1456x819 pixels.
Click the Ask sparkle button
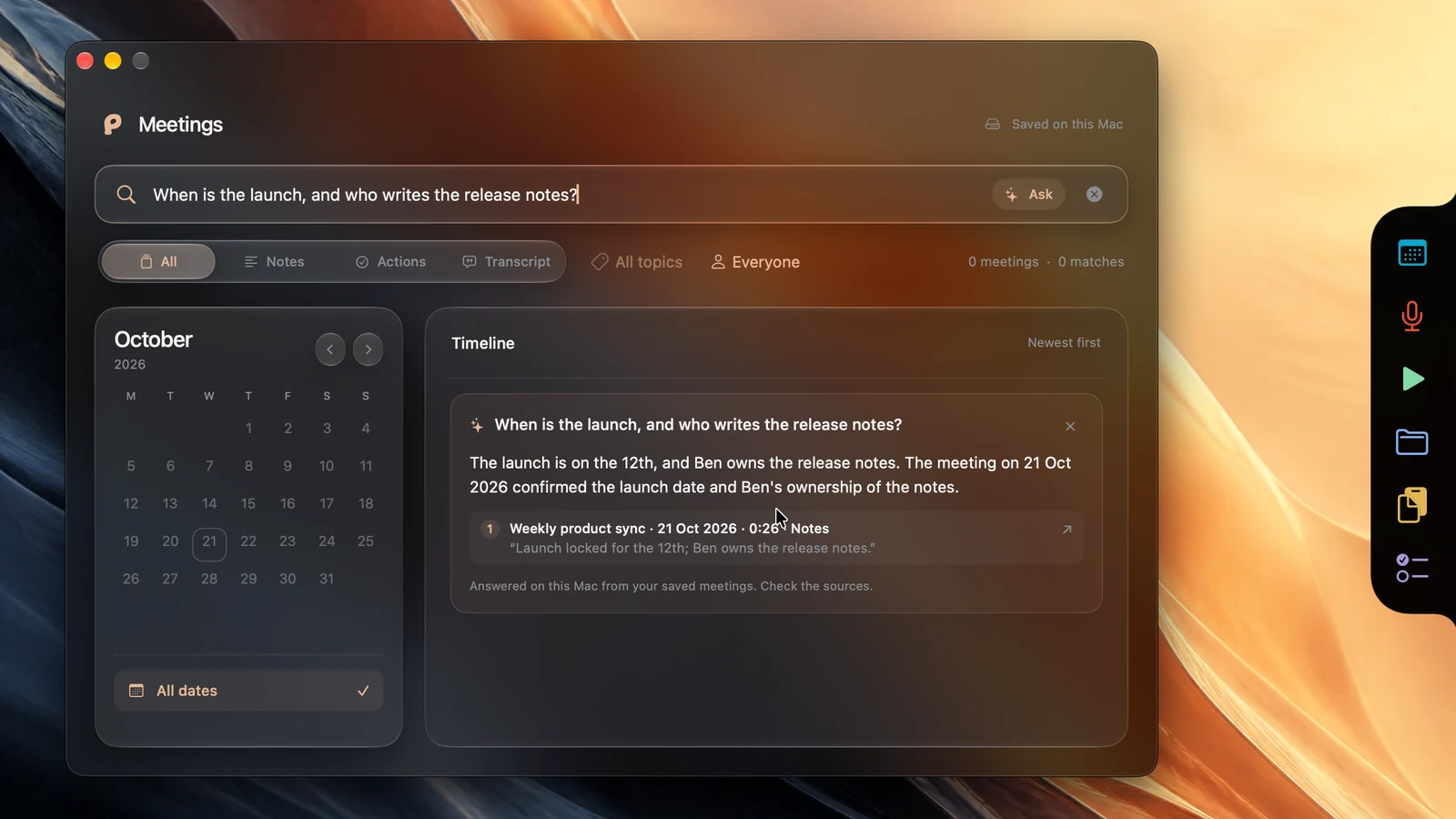point(1028,194)
